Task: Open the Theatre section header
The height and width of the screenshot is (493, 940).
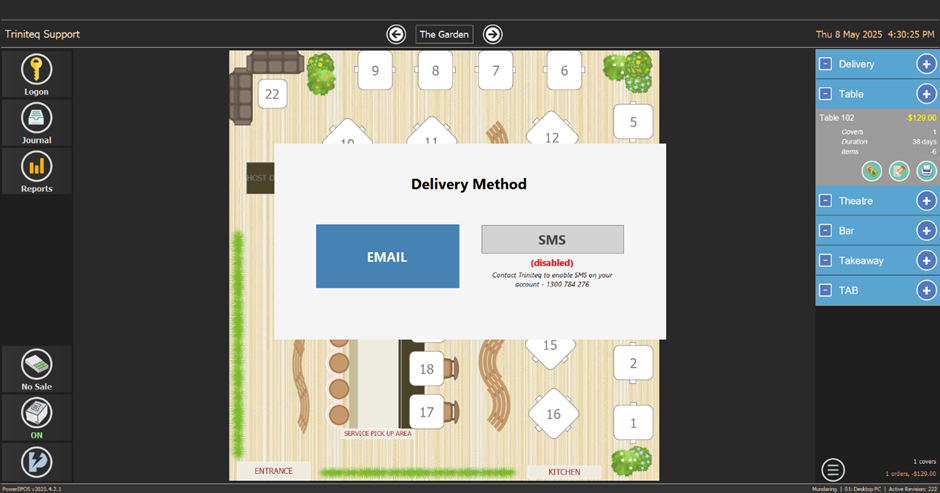Action: point(877,200)
